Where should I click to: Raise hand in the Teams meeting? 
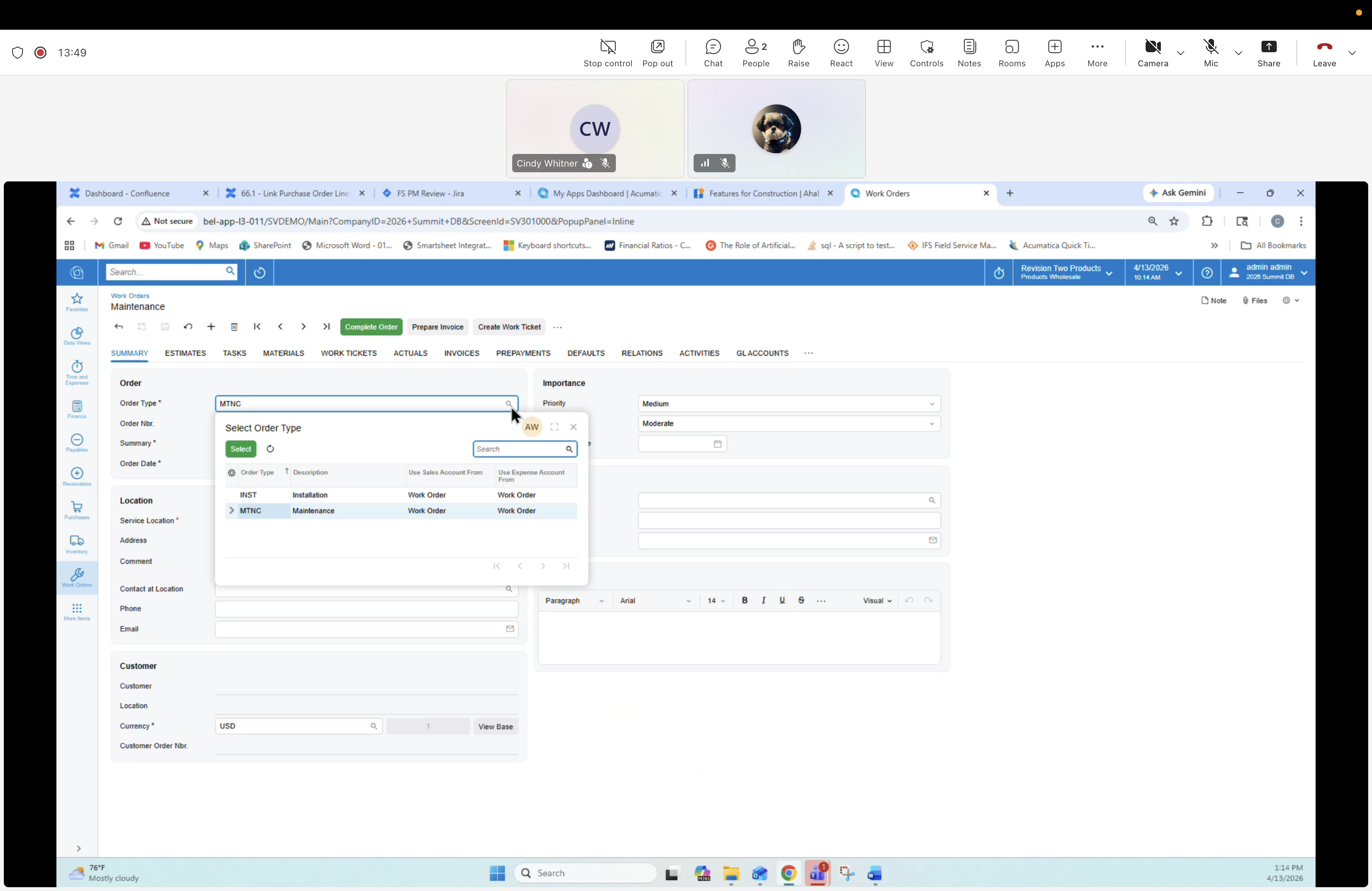[x=798, y=53]
